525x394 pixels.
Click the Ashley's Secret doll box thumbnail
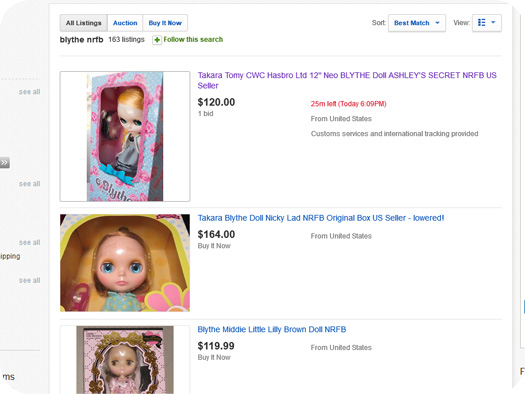point(125,136)
